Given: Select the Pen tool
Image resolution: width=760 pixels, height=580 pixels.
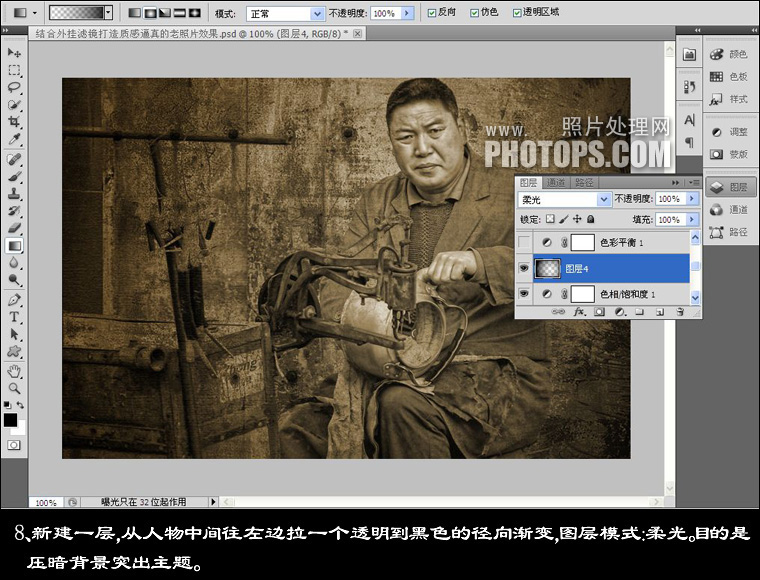Looking at the screenshot, I should click(14, 300).
